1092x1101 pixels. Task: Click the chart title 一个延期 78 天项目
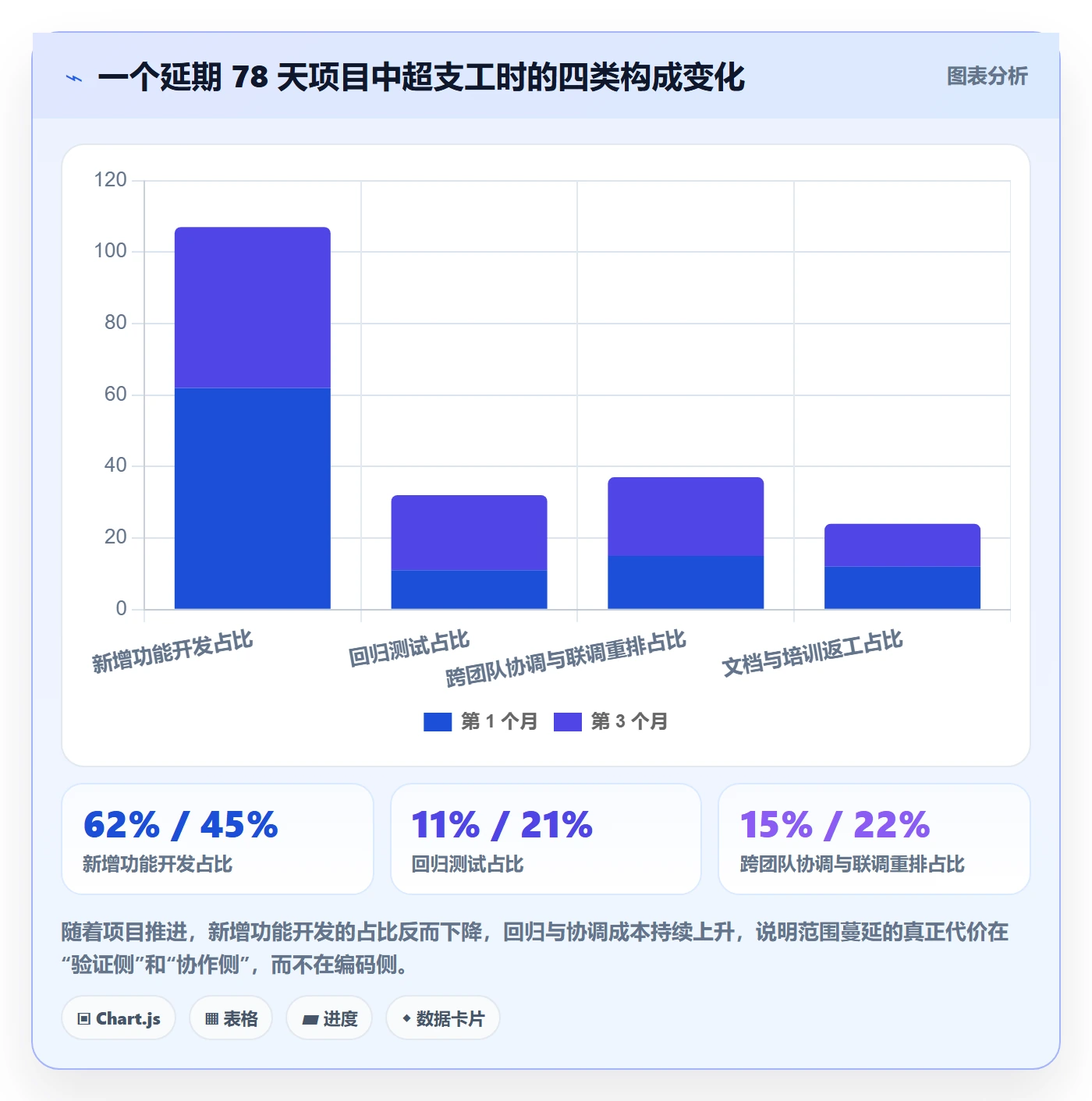pyautogui.click(x=421, y=77)
